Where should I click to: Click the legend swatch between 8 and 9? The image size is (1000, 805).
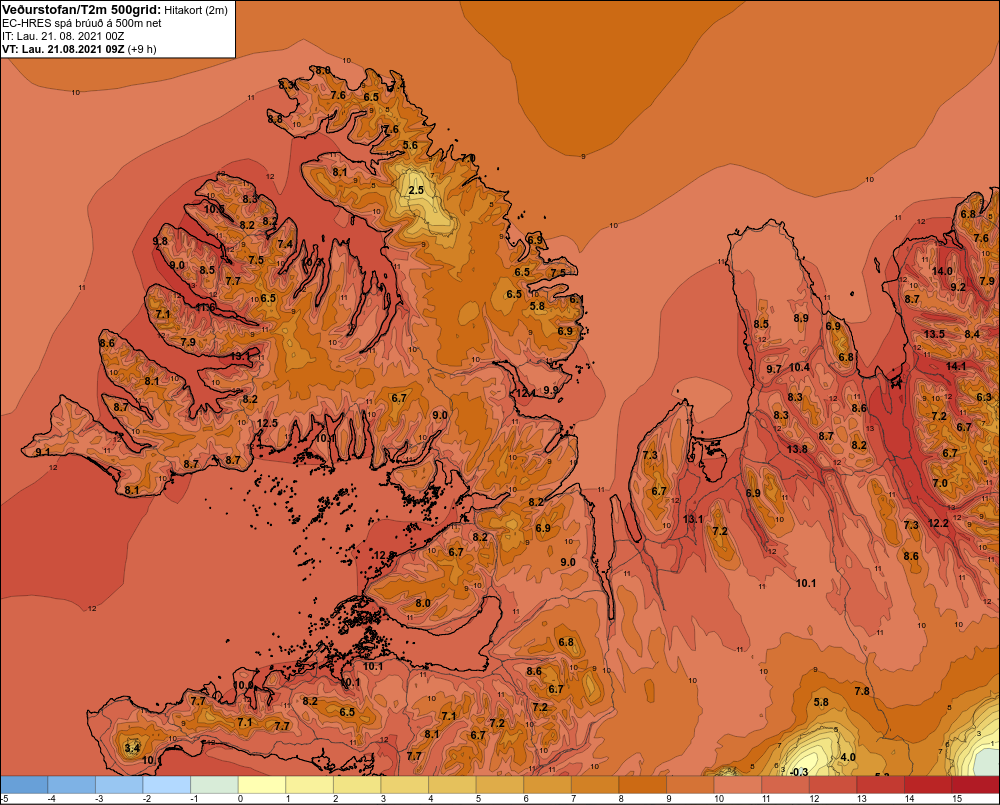(642, 785)
